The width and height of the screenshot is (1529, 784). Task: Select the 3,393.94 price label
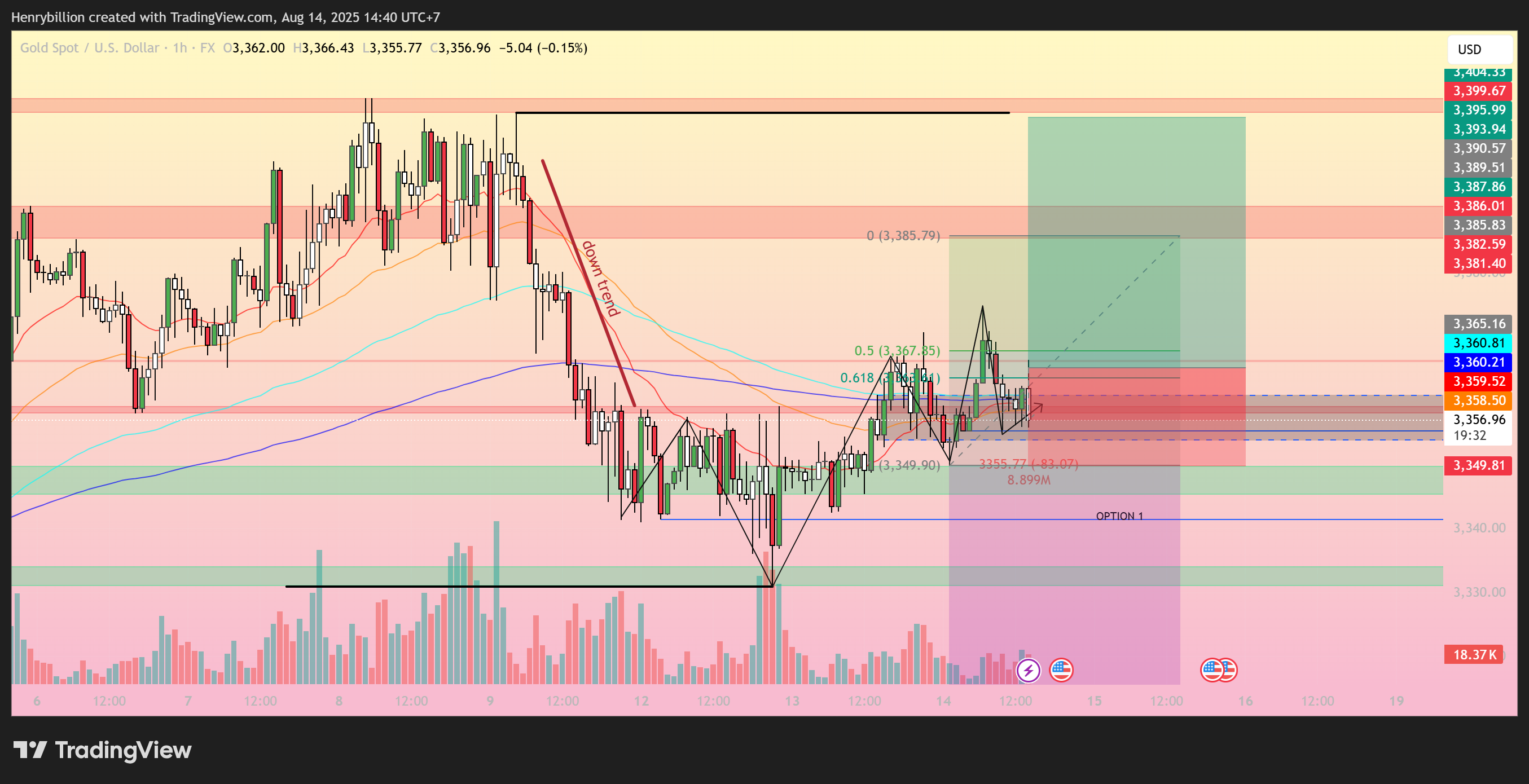pos(1478,129)
